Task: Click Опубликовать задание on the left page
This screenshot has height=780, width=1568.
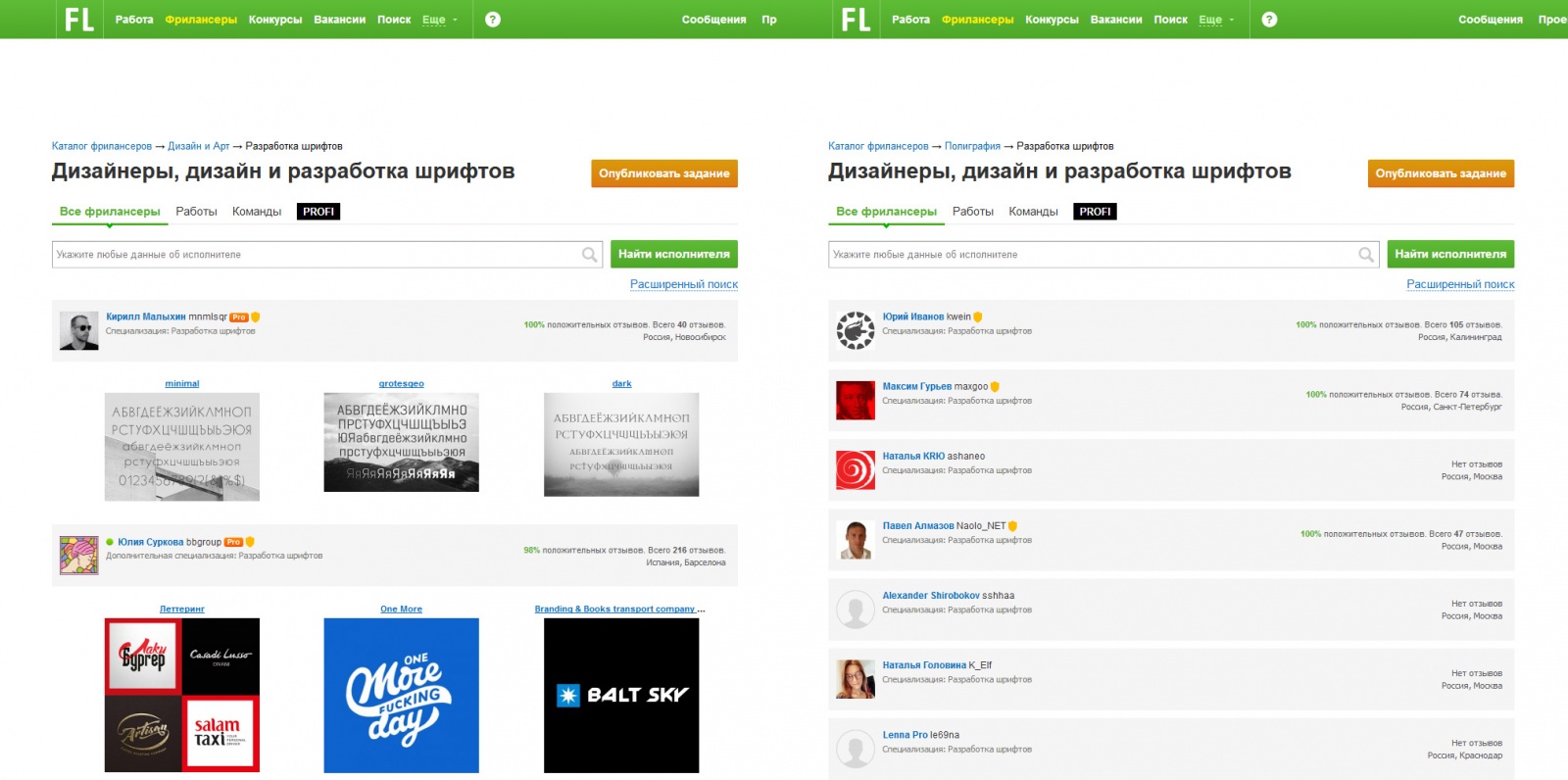Action: tap(664, 173)
